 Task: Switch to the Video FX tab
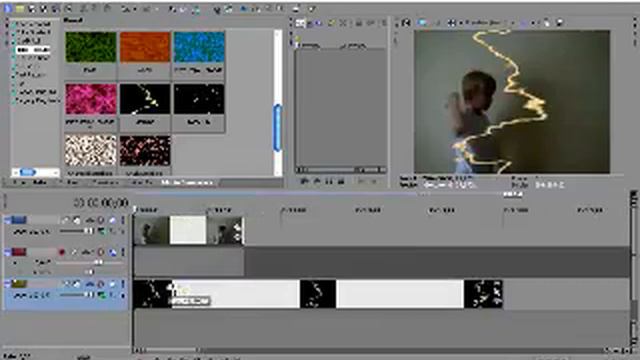tap(141, 182)
